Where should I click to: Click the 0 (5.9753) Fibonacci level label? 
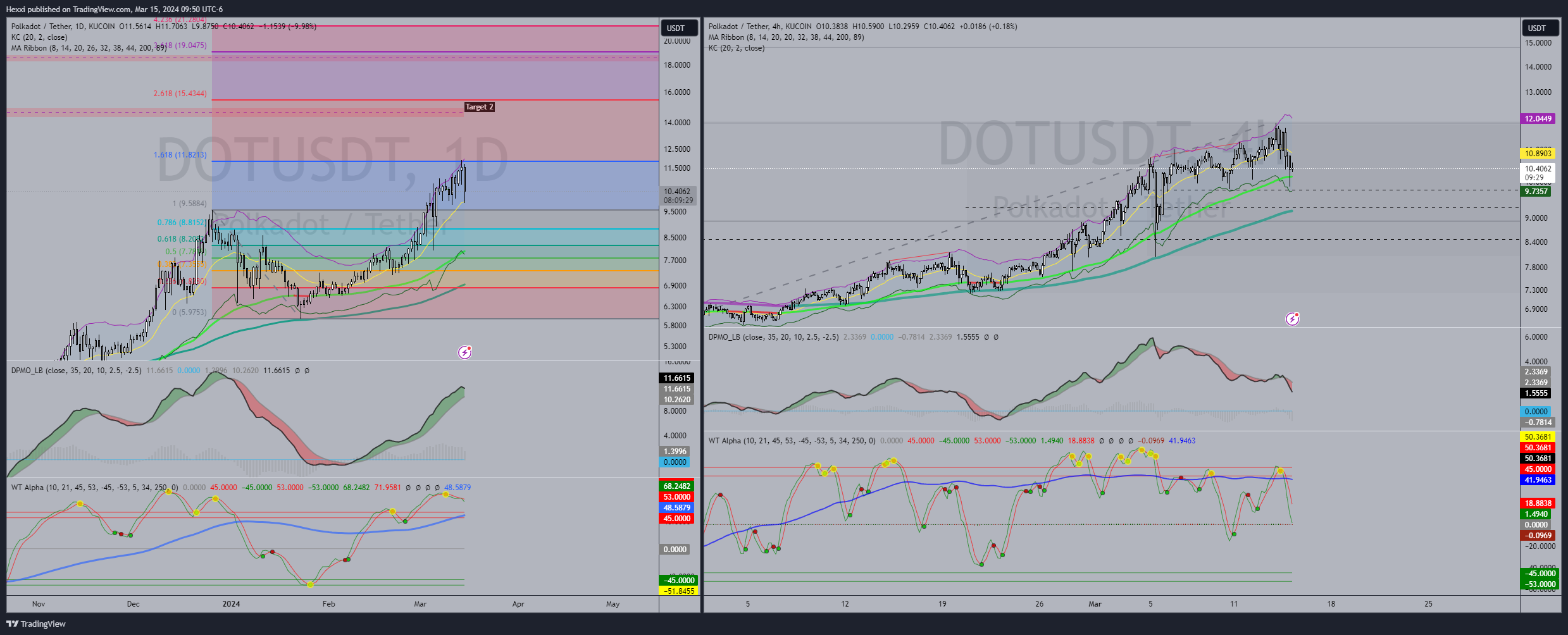[x=190, y=312]
